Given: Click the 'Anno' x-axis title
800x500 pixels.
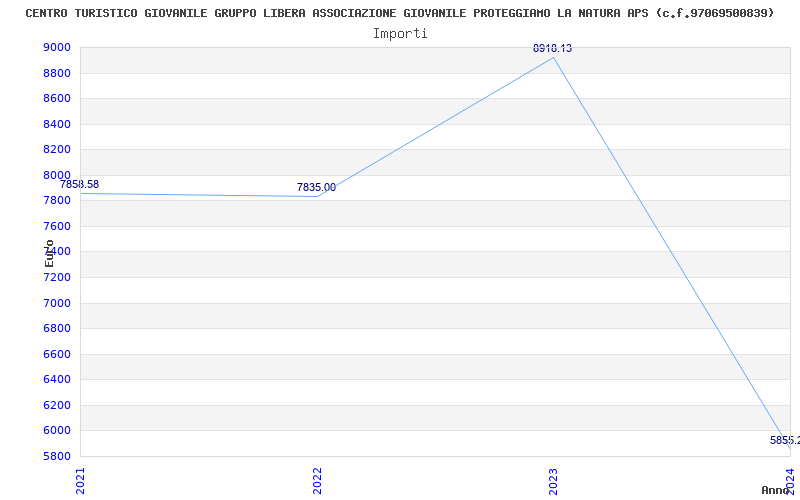Looking at the screenshot, I should (775, 490).
